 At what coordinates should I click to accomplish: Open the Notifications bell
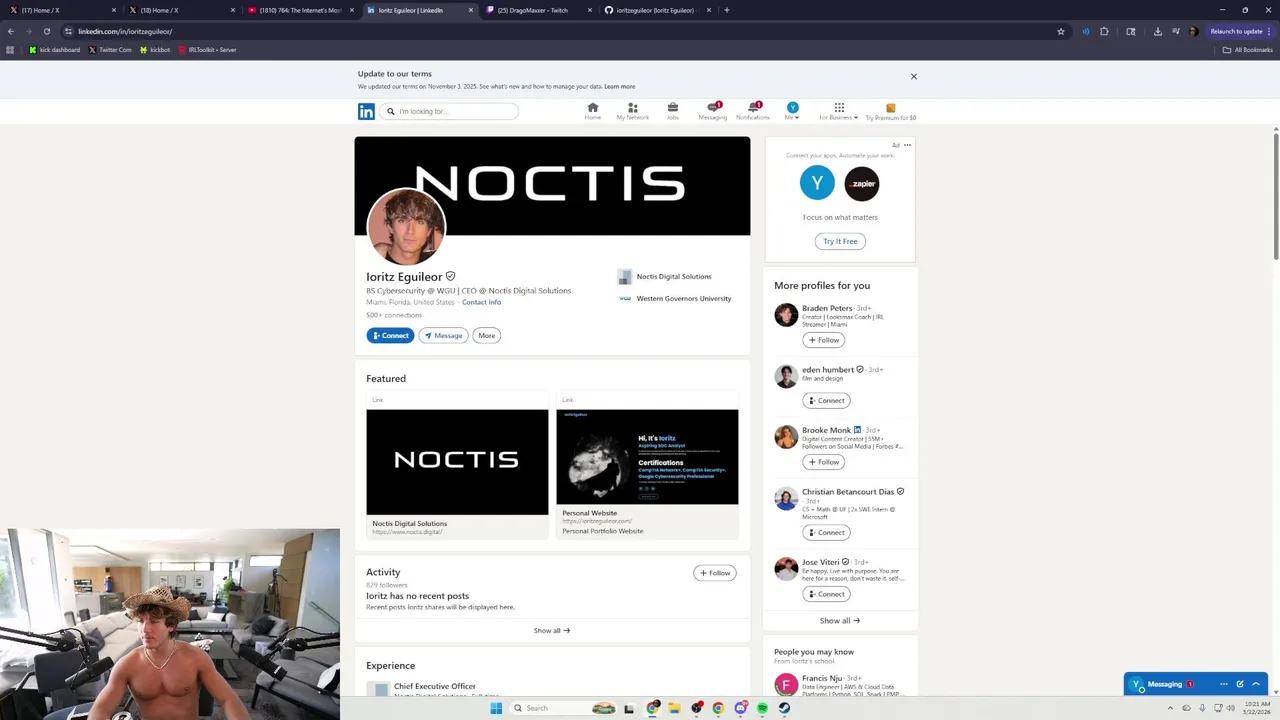click(x=753, y=111)
